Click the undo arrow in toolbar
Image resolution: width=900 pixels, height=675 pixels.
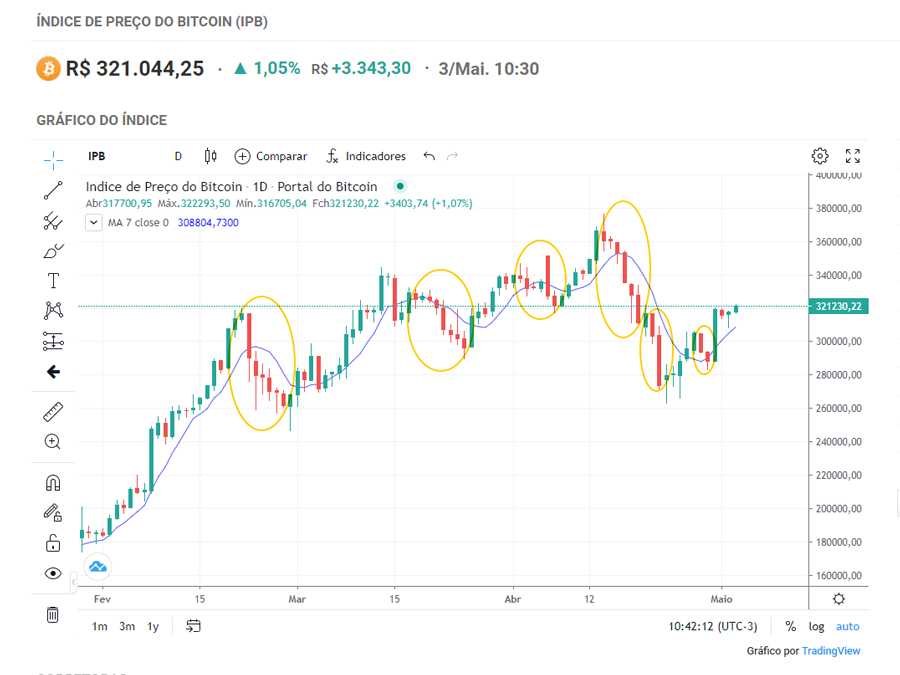429,156
